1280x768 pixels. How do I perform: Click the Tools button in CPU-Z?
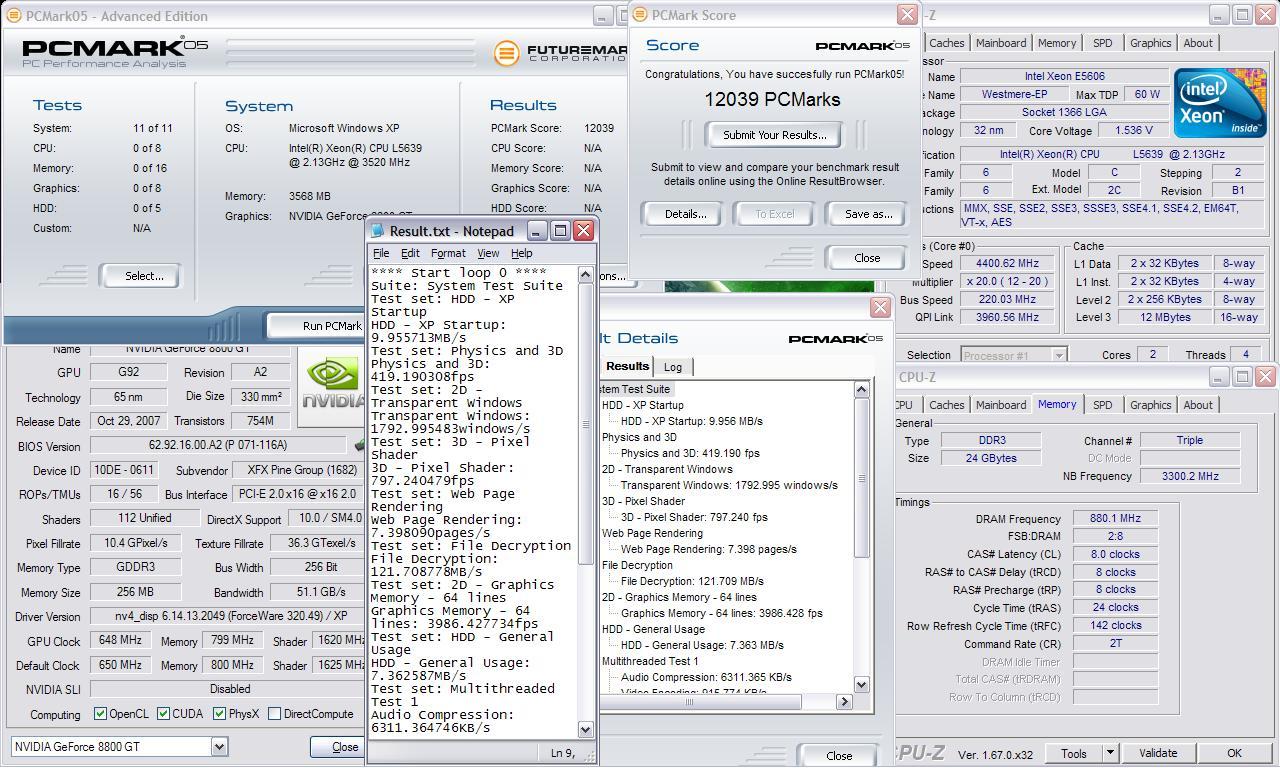click(x=1074, y=753)
